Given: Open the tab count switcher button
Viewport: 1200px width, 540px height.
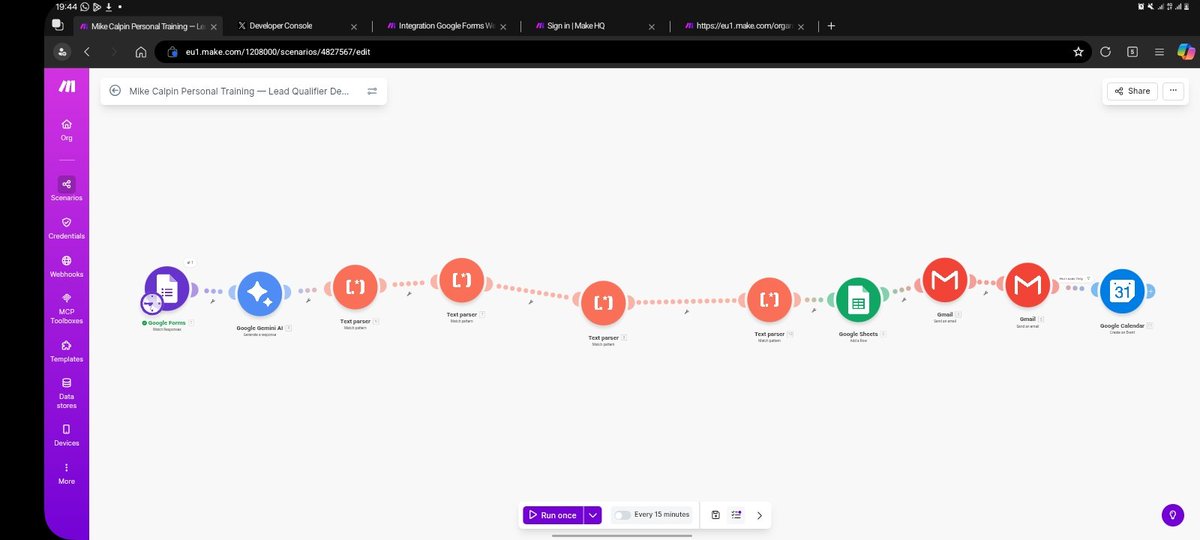Looking at the screenshot, I should (1132, 51).
